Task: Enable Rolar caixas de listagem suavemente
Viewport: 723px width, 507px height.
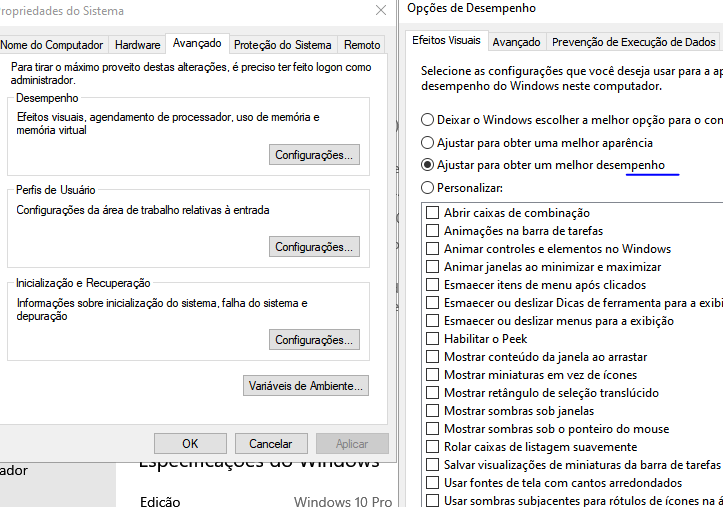Action: (433, 446)
